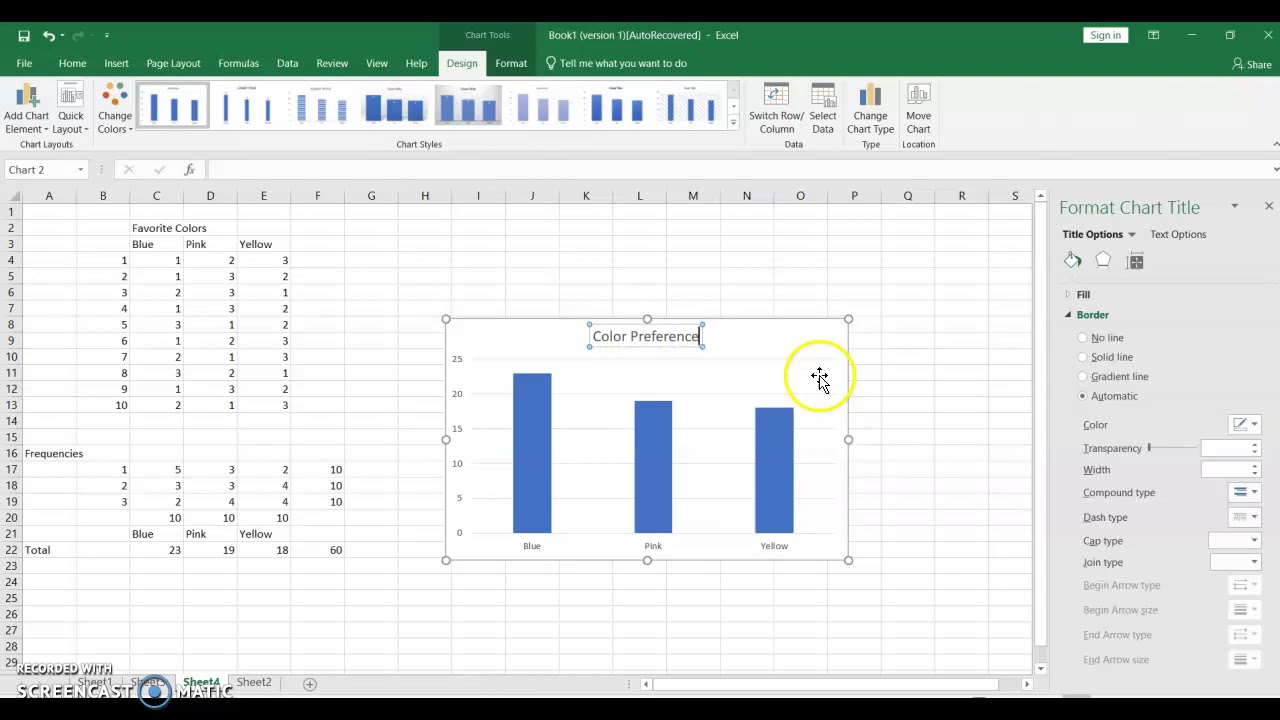1280x720 pixels.
Task: Click the Sign in button
Action: [x=1105, y=35]
